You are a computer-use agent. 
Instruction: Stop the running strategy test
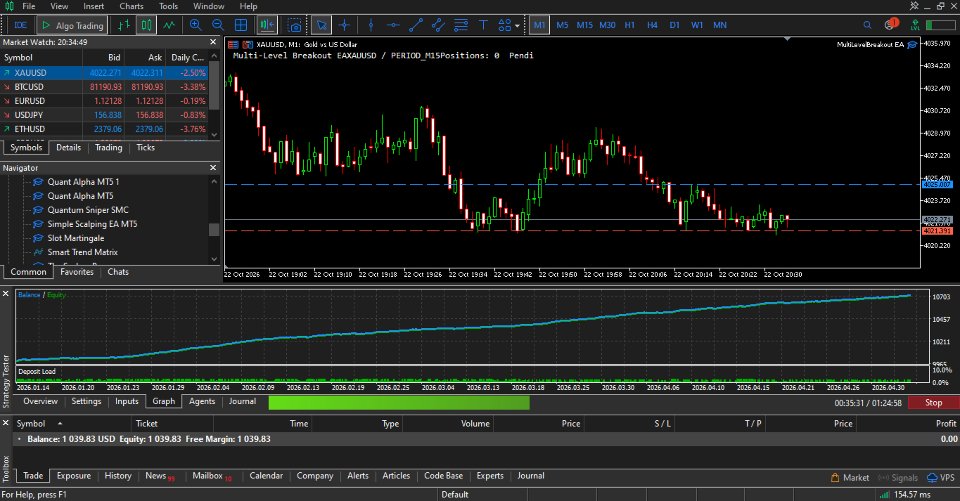[x=933, y=402]
